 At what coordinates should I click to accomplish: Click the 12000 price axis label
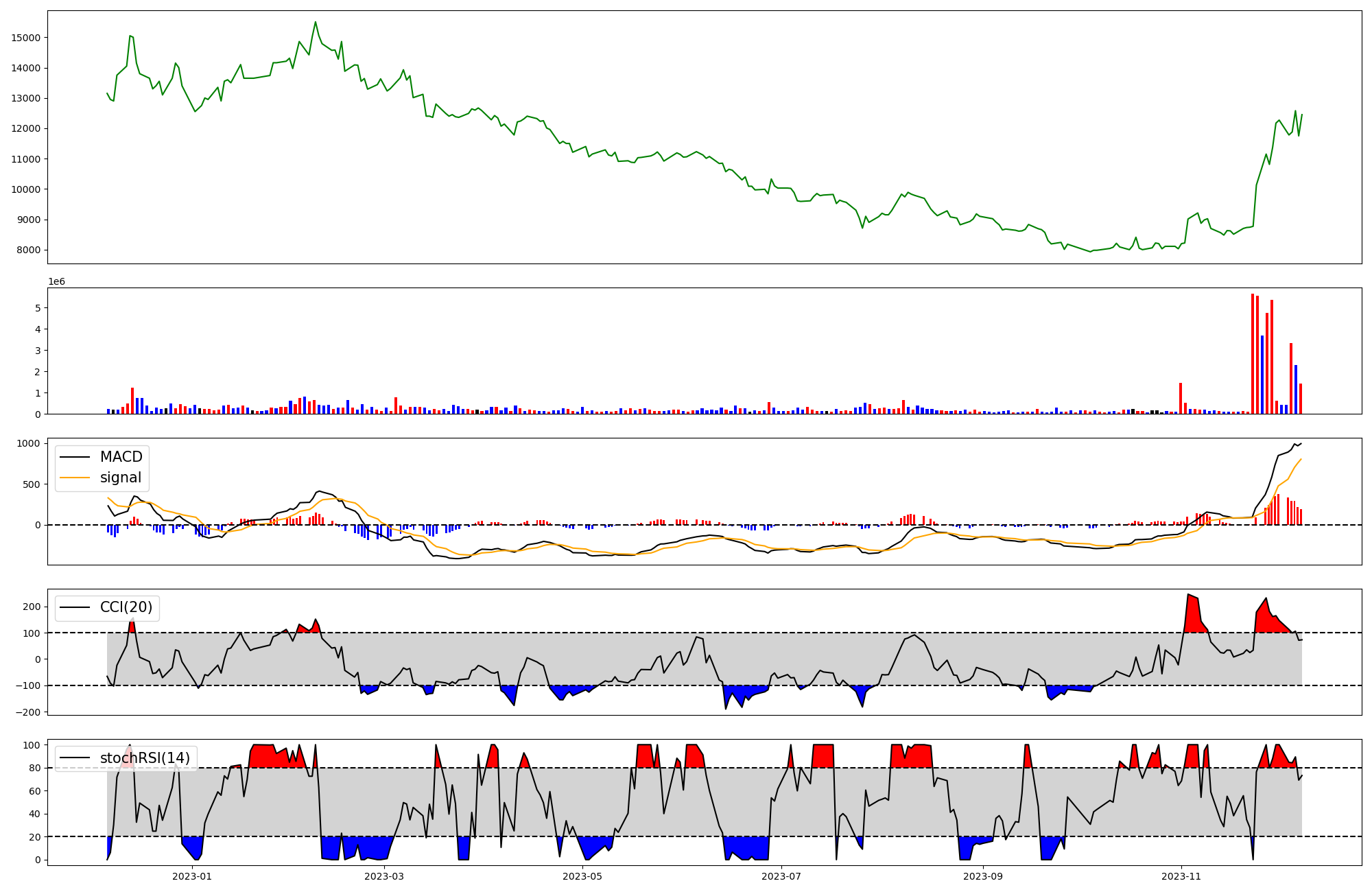pos(26,128)
